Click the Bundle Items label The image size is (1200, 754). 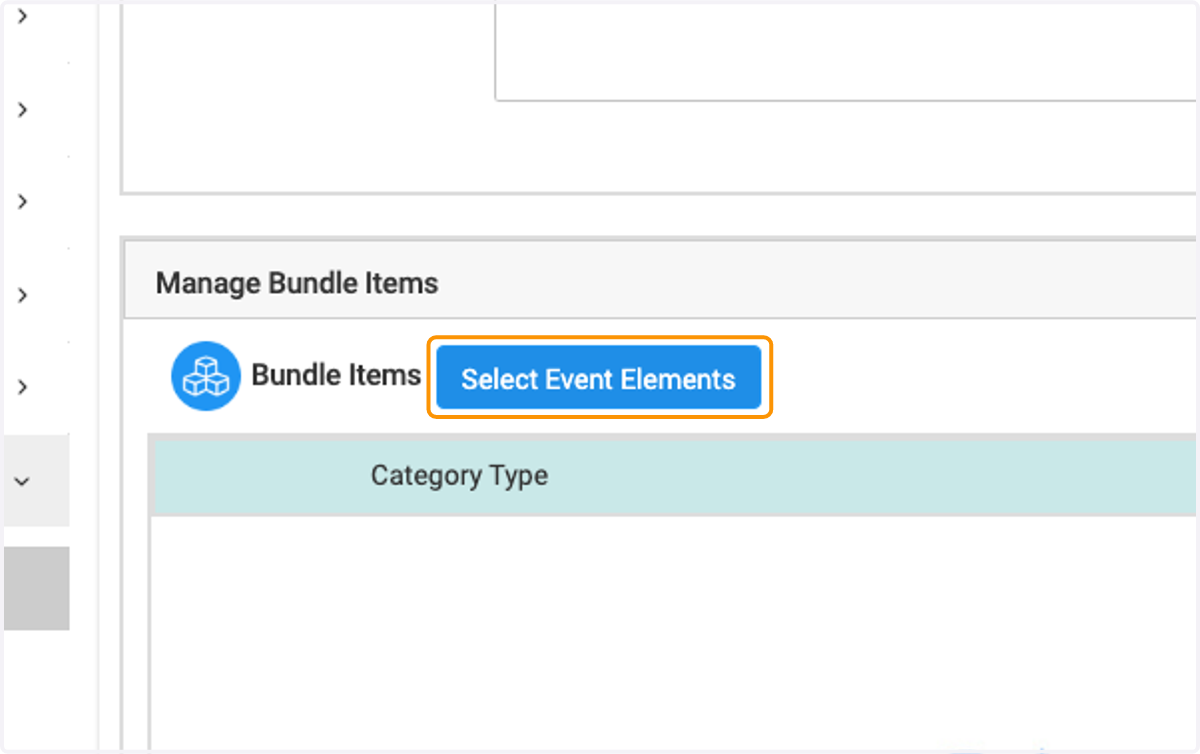(x=336, y=375)
